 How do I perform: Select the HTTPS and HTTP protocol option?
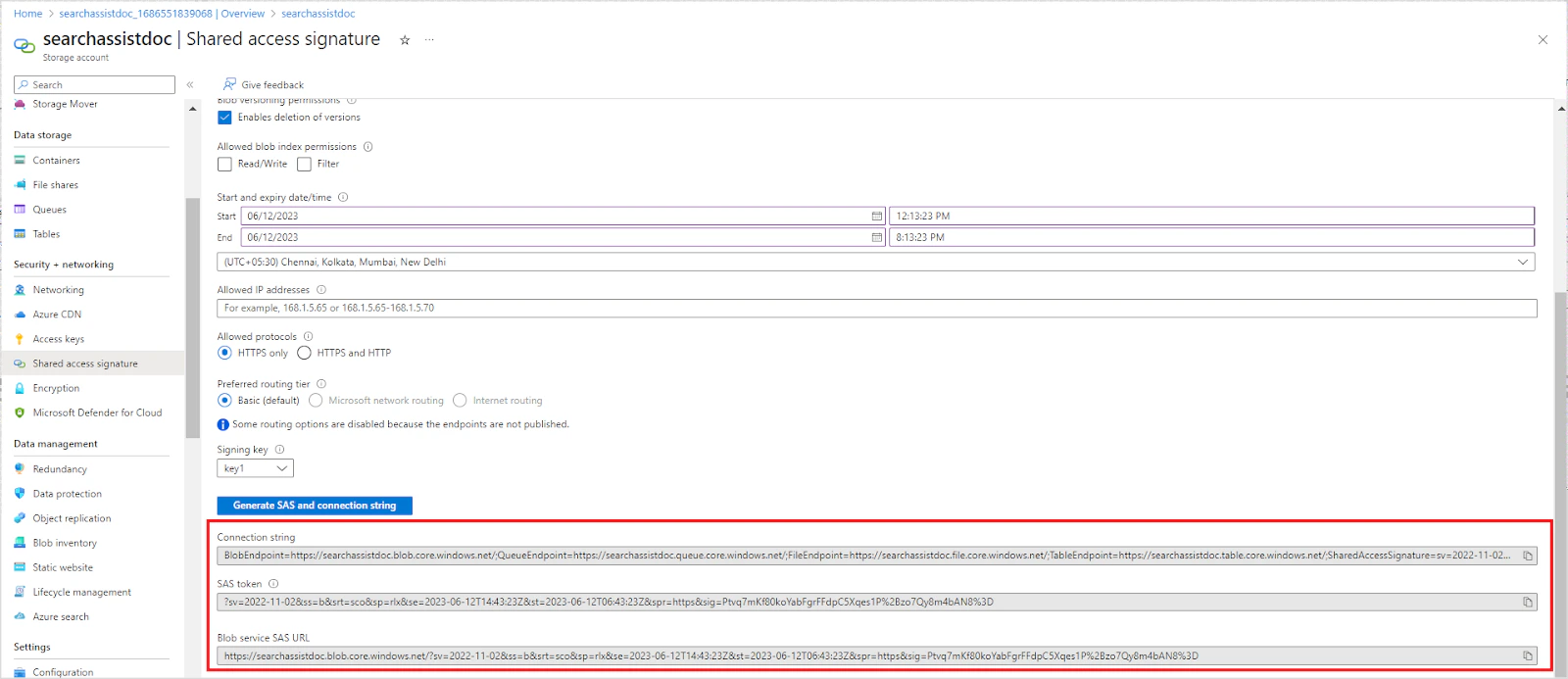pos(304,353)
